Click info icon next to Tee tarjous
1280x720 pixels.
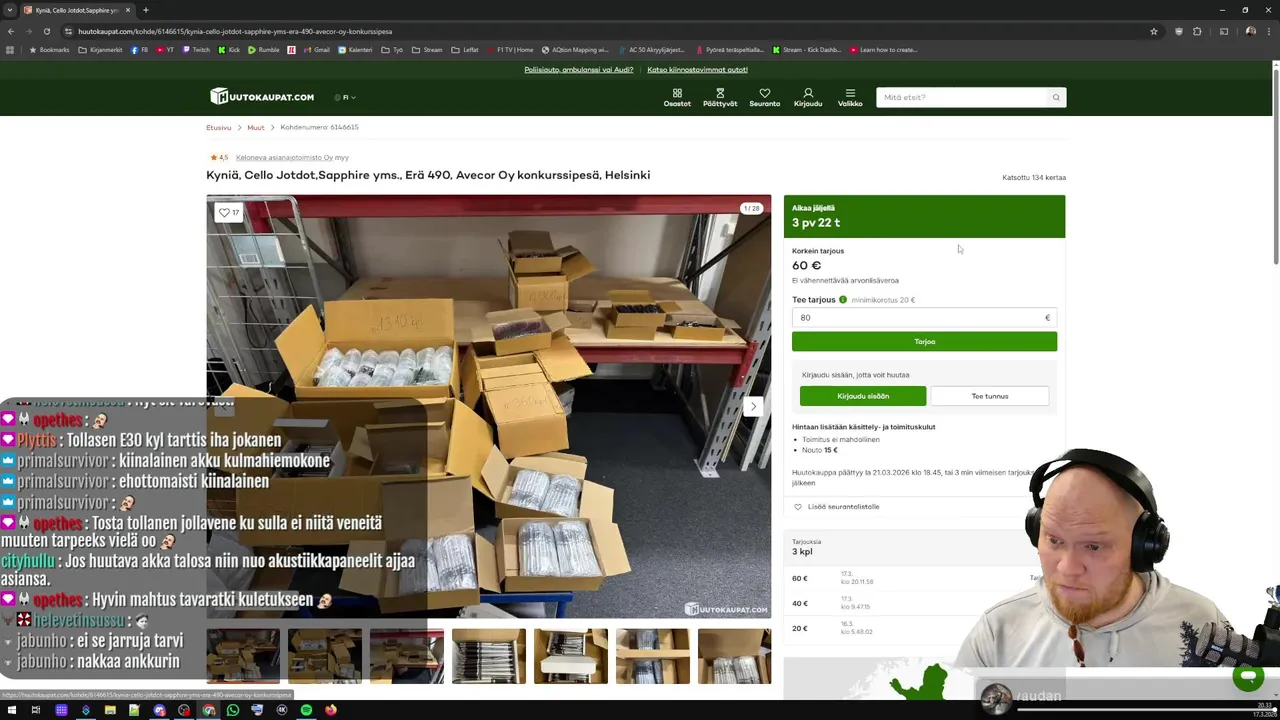843,300
